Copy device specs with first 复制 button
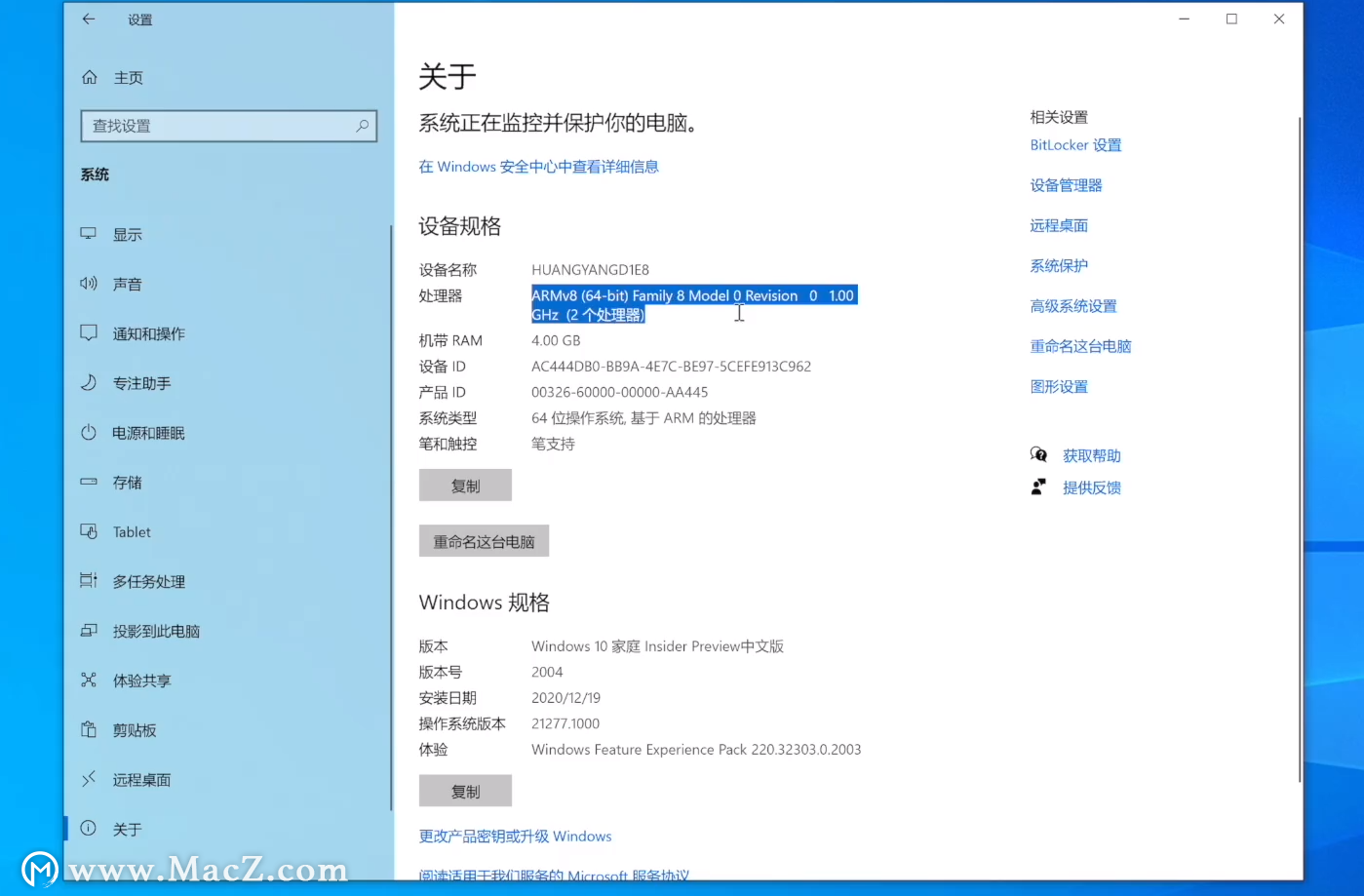The image size is (1364, 896). click(465, 486)
